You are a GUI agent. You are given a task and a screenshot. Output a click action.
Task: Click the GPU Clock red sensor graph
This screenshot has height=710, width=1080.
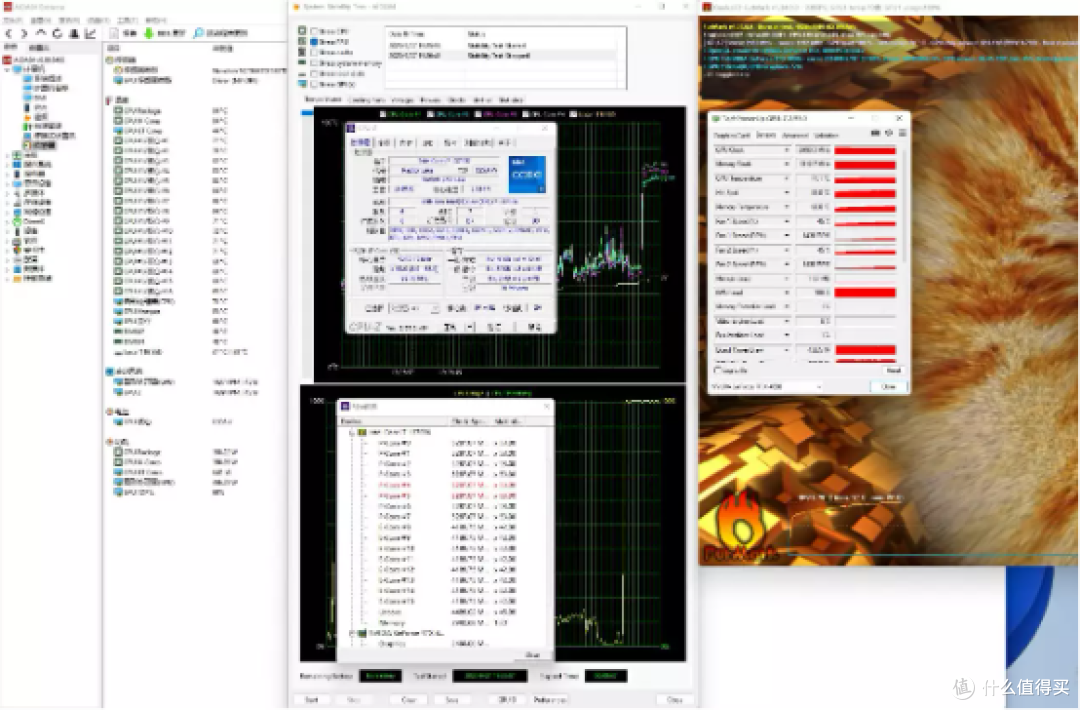[865, 149]
